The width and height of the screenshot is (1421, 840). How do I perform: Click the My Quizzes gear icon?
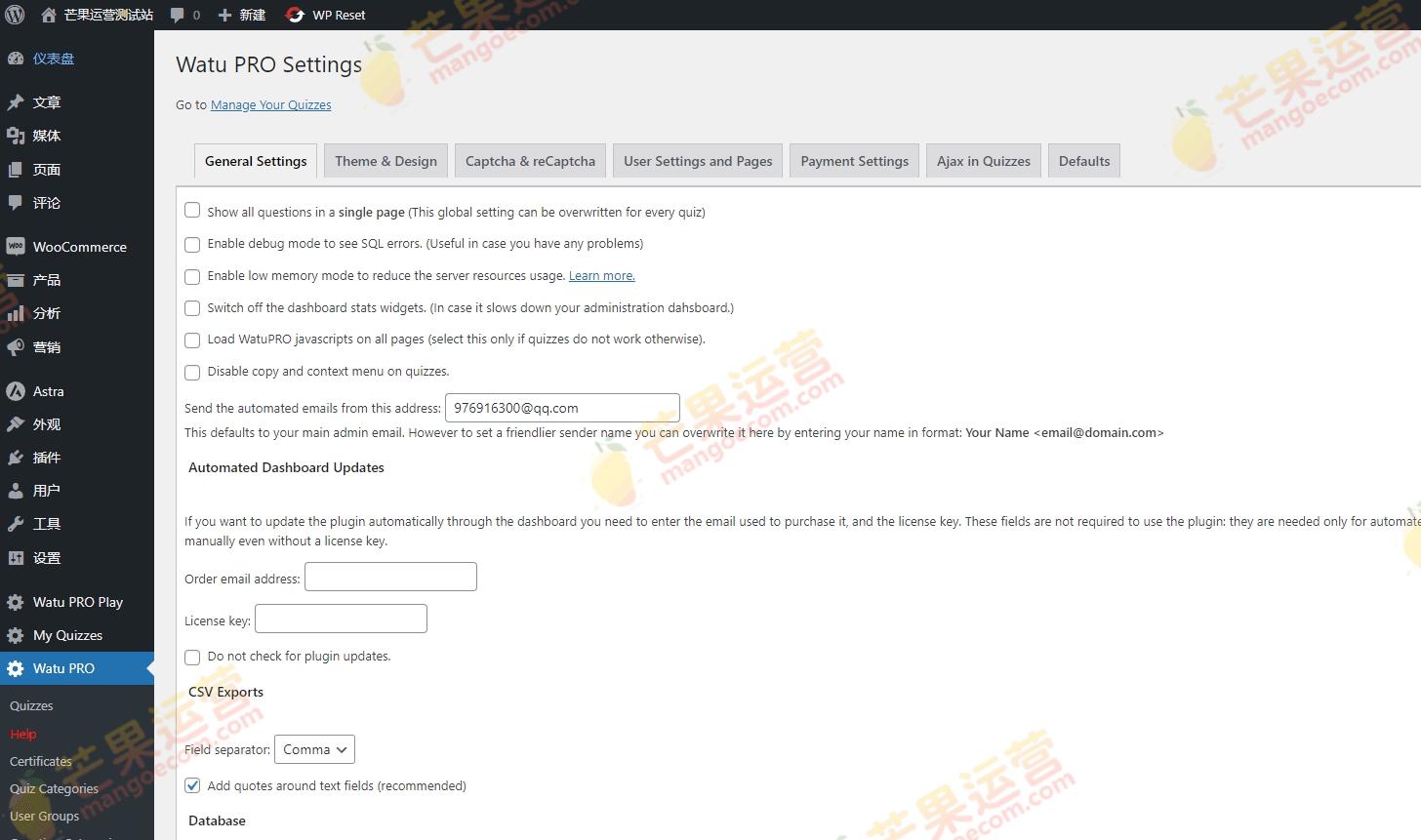coord(16,635)
